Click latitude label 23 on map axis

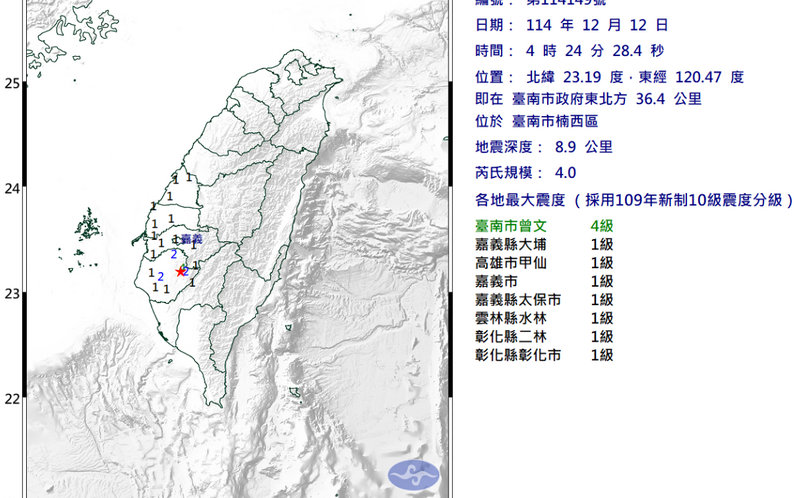pos(12,293)
